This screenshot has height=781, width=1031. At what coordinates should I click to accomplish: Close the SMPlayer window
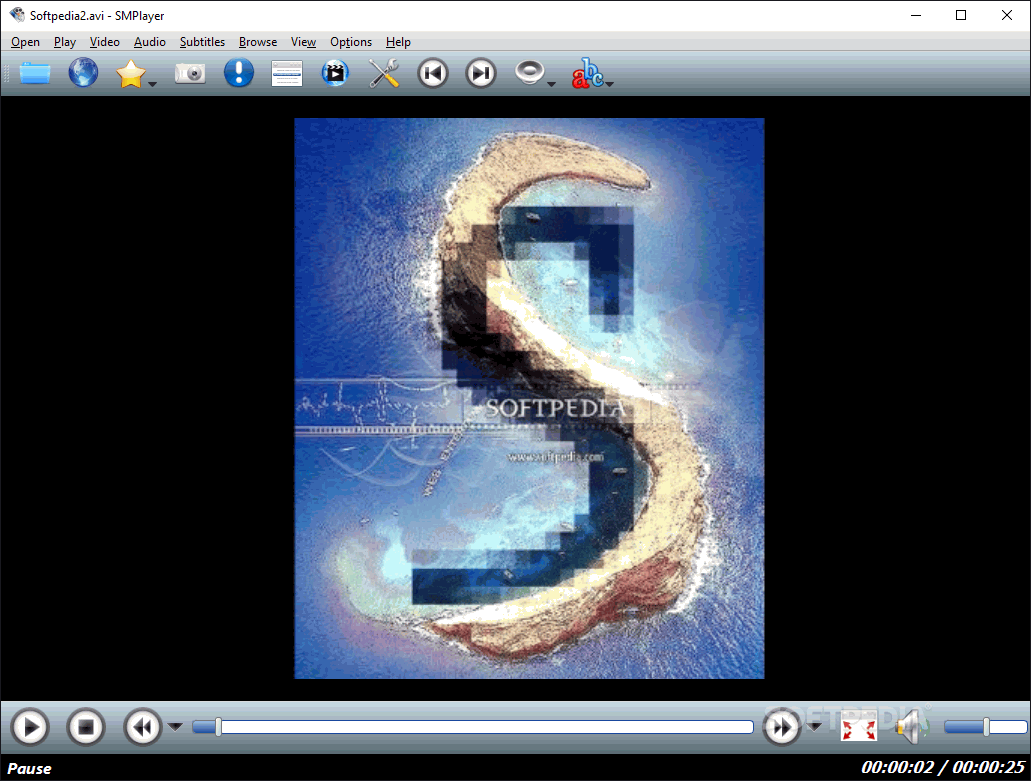click(x=1007, y=15)
